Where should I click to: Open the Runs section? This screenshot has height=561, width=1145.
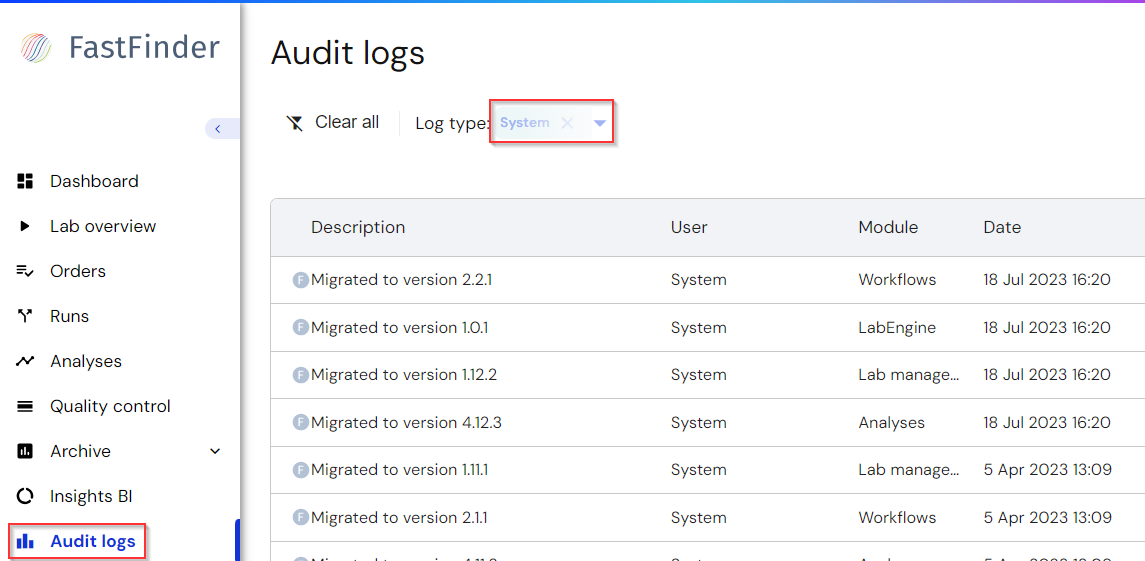pyautogui.click(x=69, y=316)
